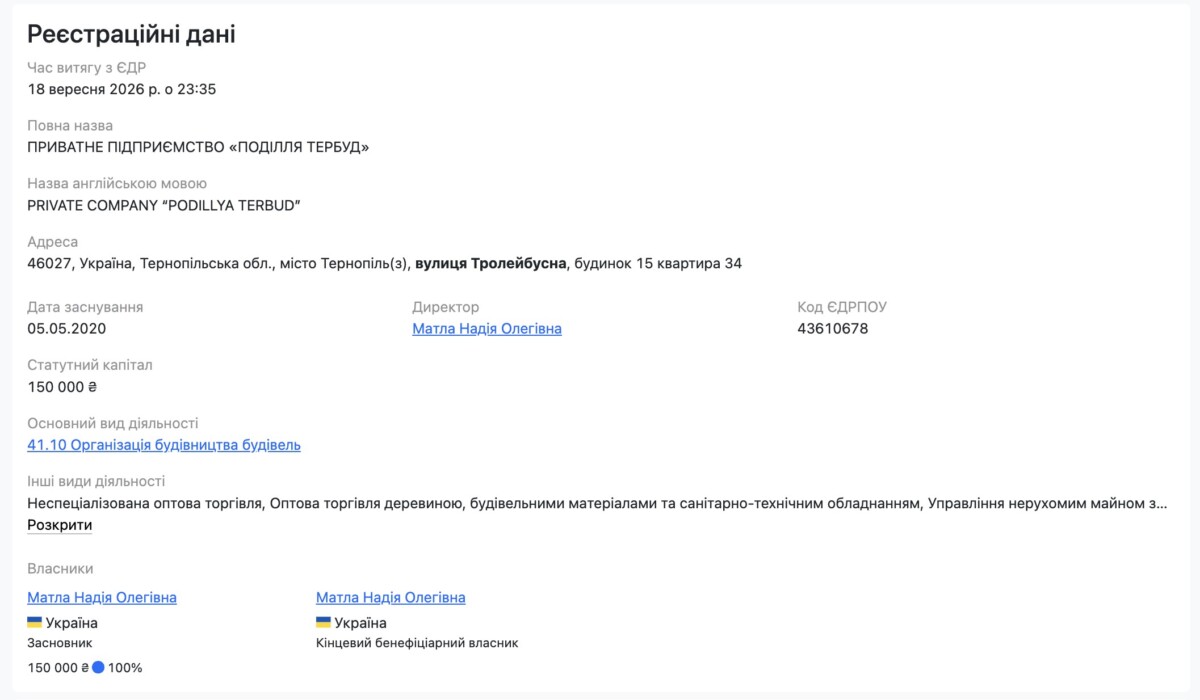Select the ЄДРПОУ code 43610678
The image size is (1200, 700).
pyautogui.click(x=833, y=328)
